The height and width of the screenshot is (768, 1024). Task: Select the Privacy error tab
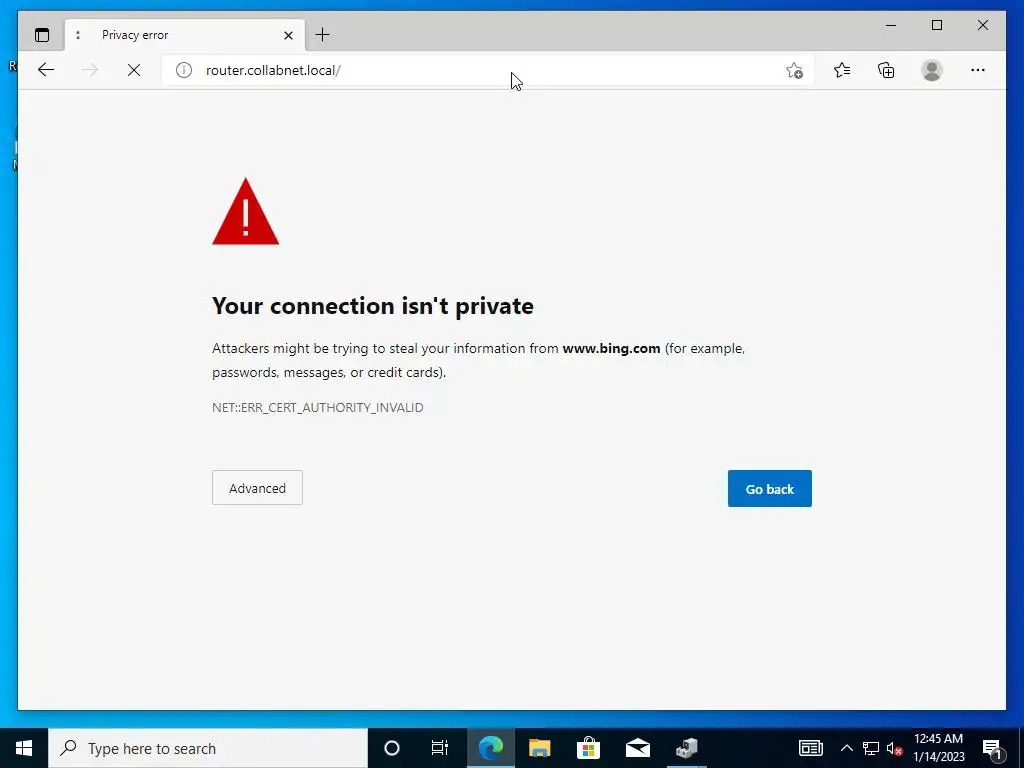(x=184, y=35)
